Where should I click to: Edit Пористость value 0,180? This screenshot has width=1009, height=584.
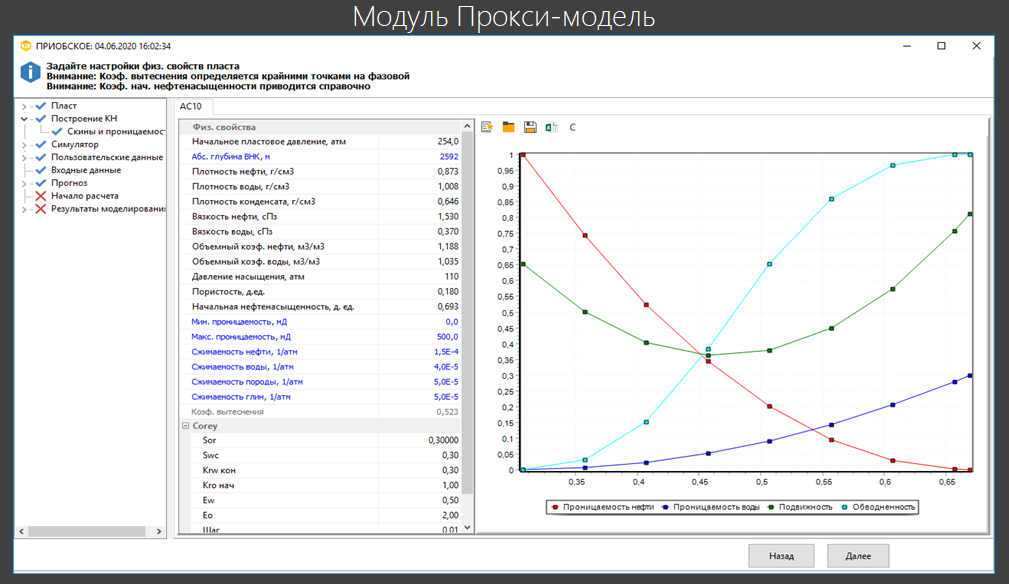click(420, 292)
